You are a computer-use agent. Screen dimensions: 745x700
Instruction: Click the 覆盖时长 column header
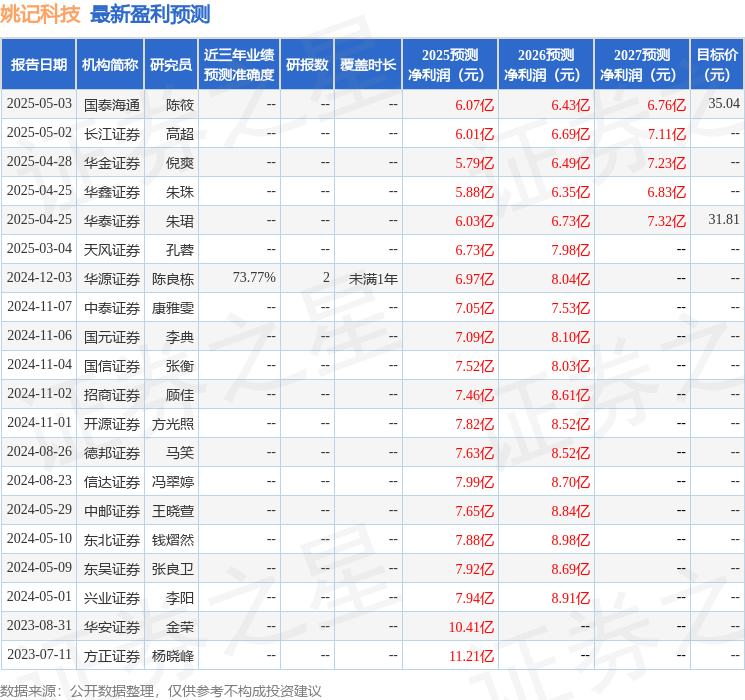(368, 65)
